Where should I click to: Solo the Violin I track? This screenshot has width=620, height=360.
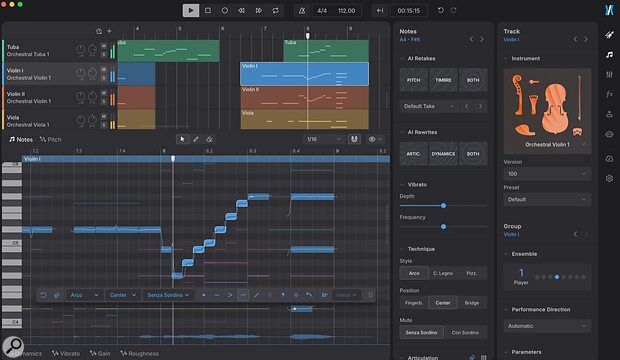click(104, 78)
